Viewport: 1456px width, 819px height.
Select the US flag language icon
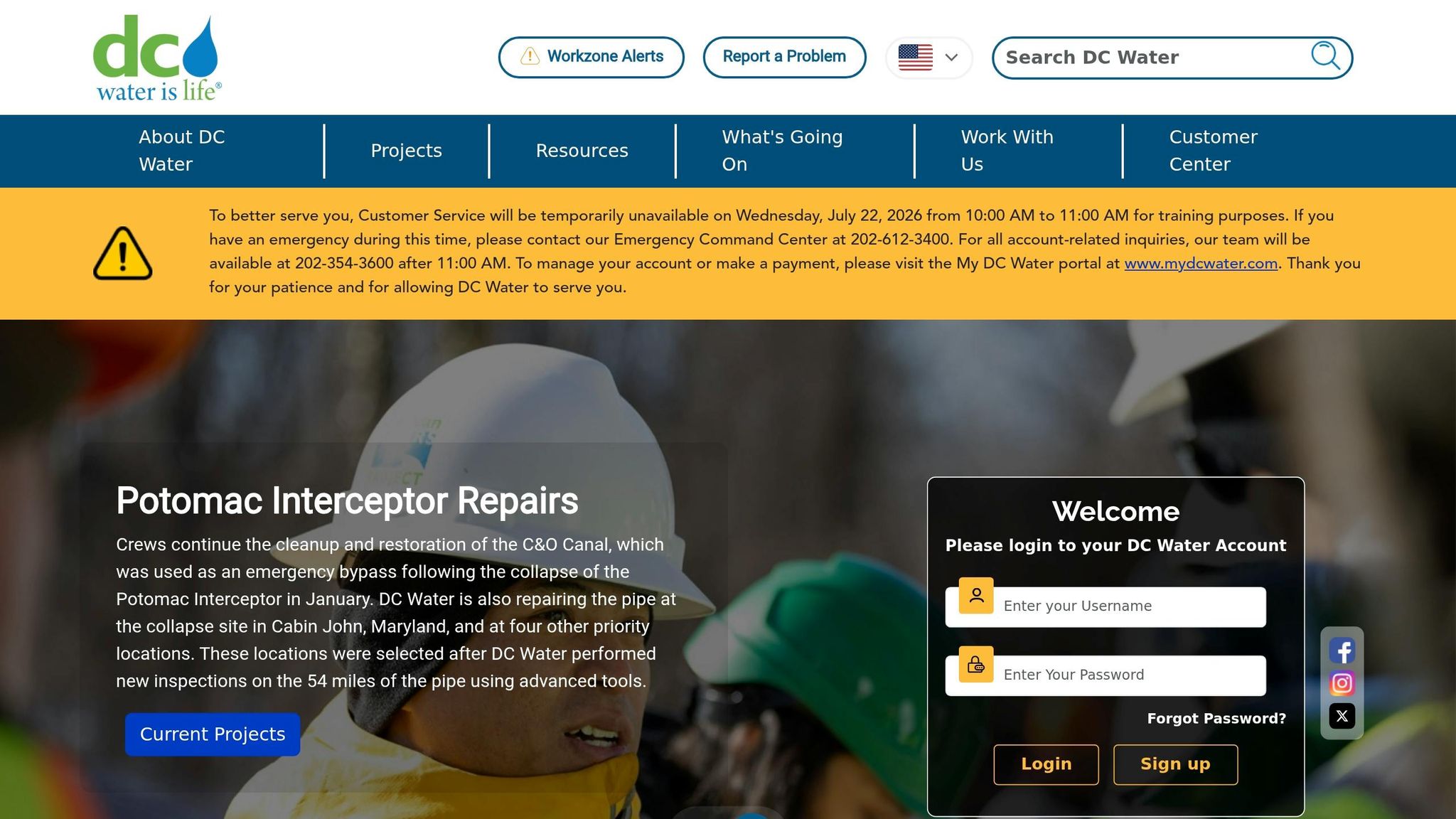coord(916,57)
